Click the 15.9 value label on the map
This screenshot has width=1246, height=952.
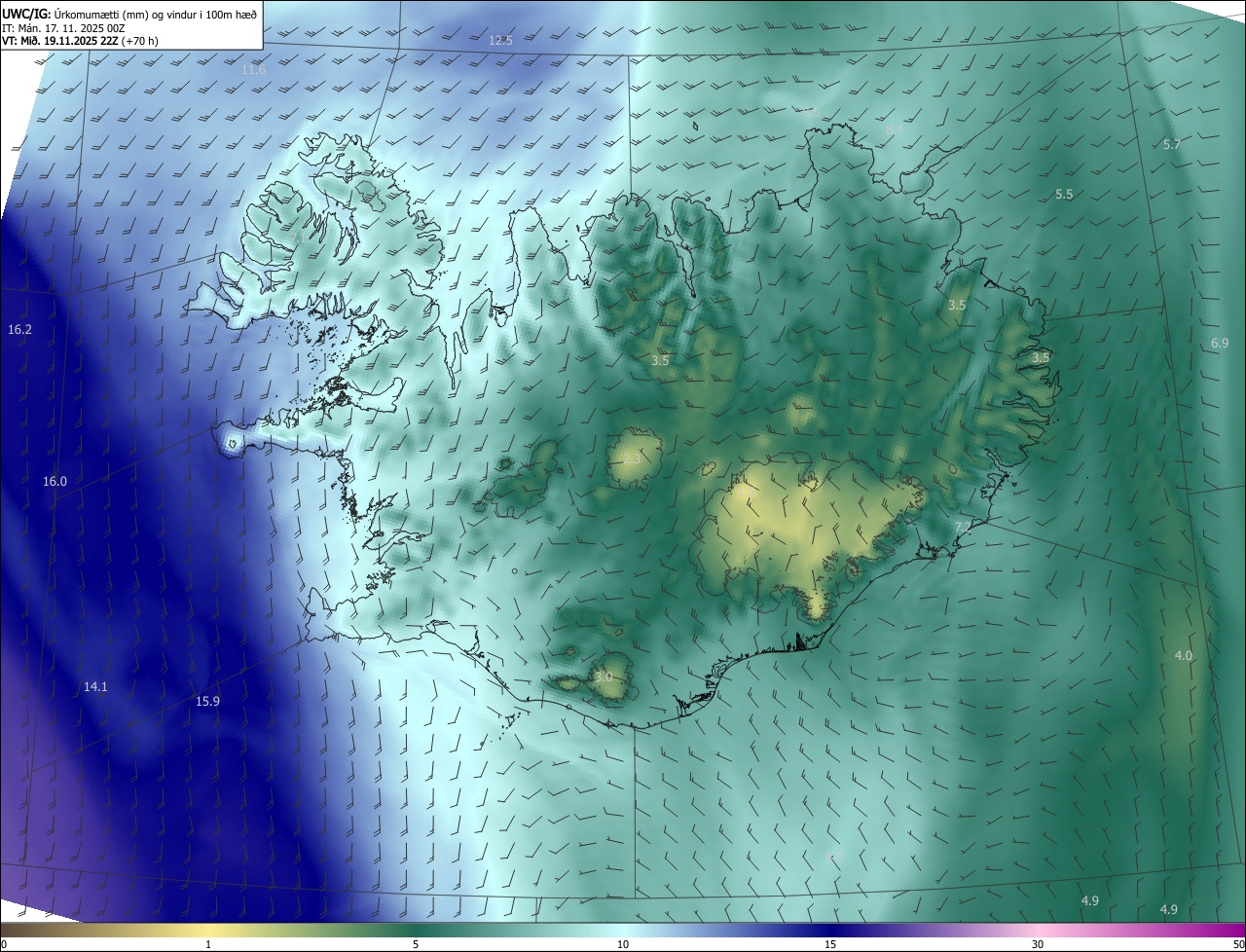(207, 701)
